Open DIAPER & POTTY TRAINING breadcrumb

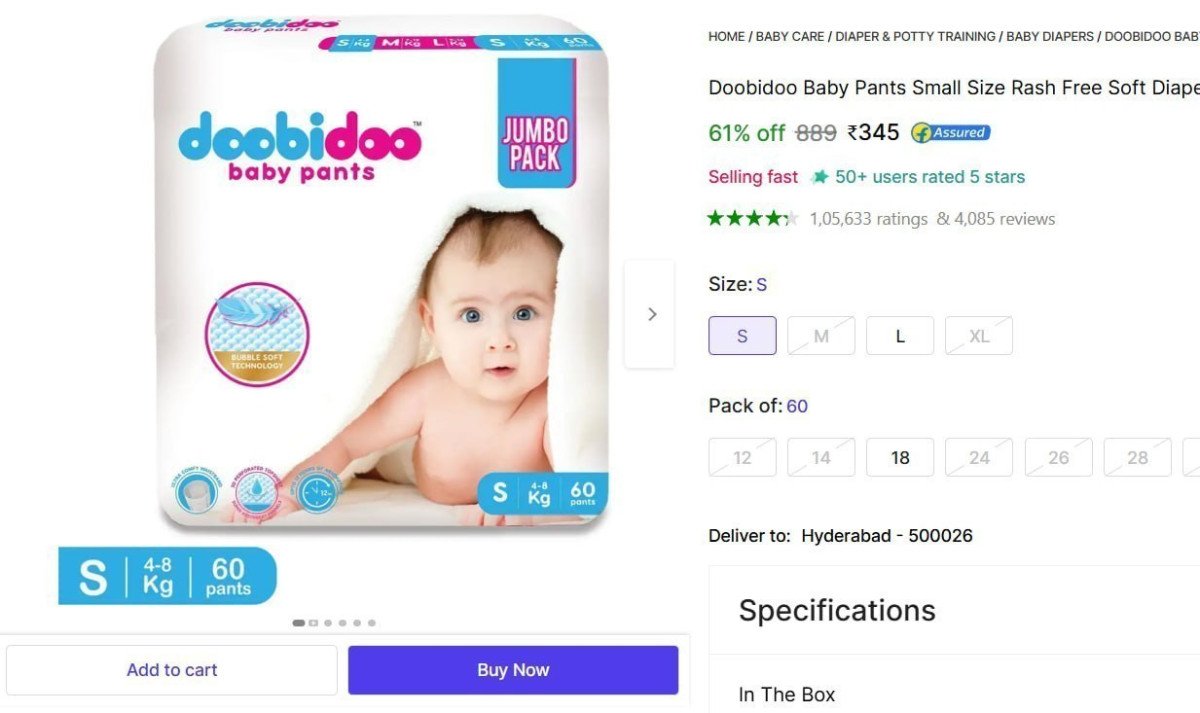(x=915, y=36)
